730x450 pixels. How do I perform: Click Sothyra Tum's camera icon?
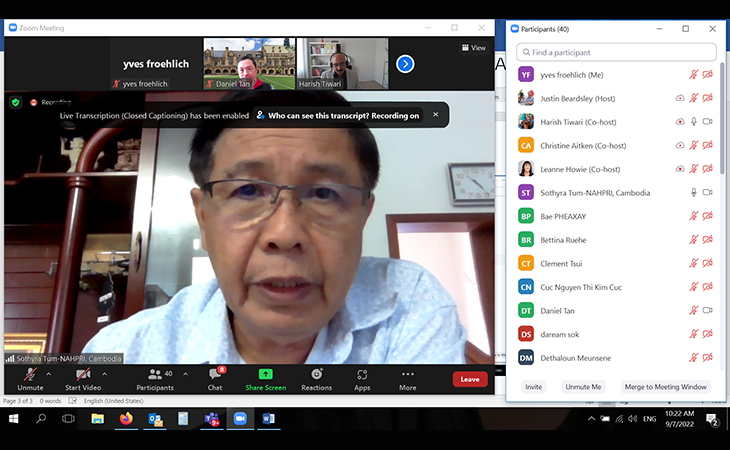(708, 192)
